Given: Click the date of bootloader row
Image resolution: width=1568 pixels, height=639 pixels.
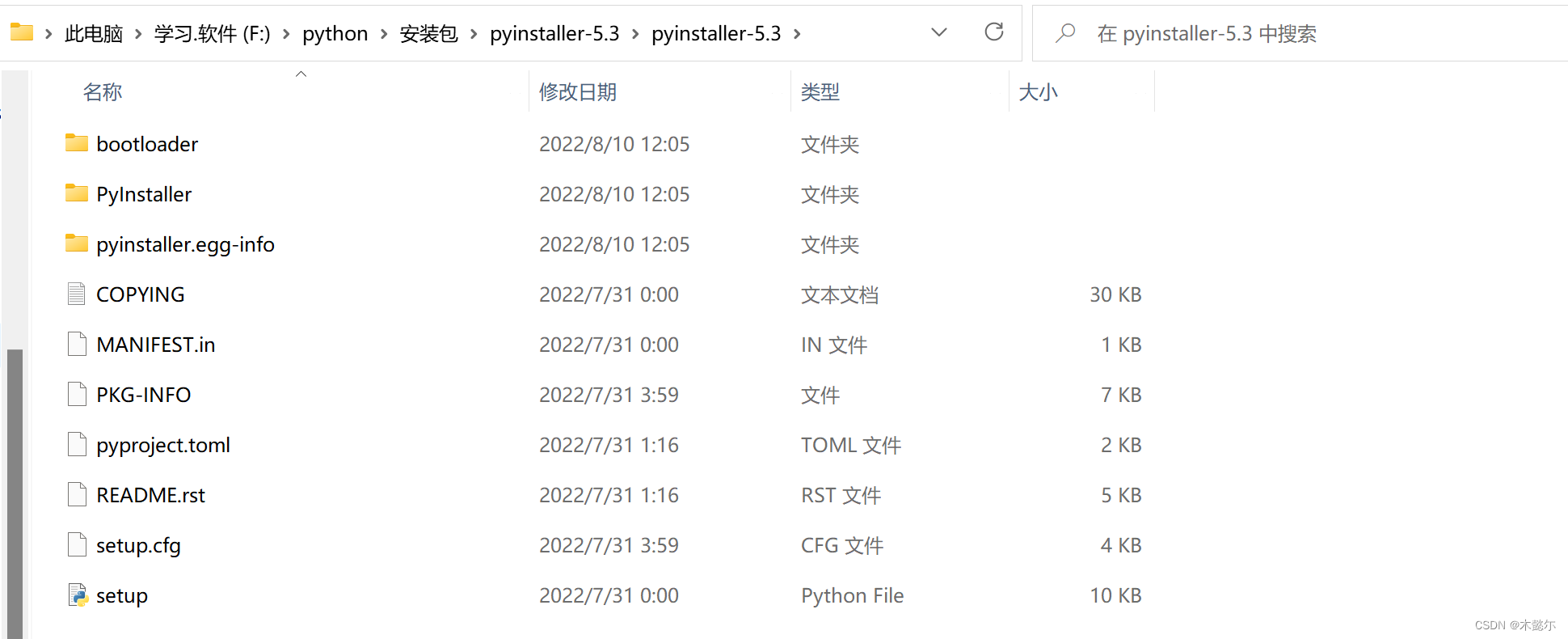Looking at the screenshot, I should (x=614, y=143).
